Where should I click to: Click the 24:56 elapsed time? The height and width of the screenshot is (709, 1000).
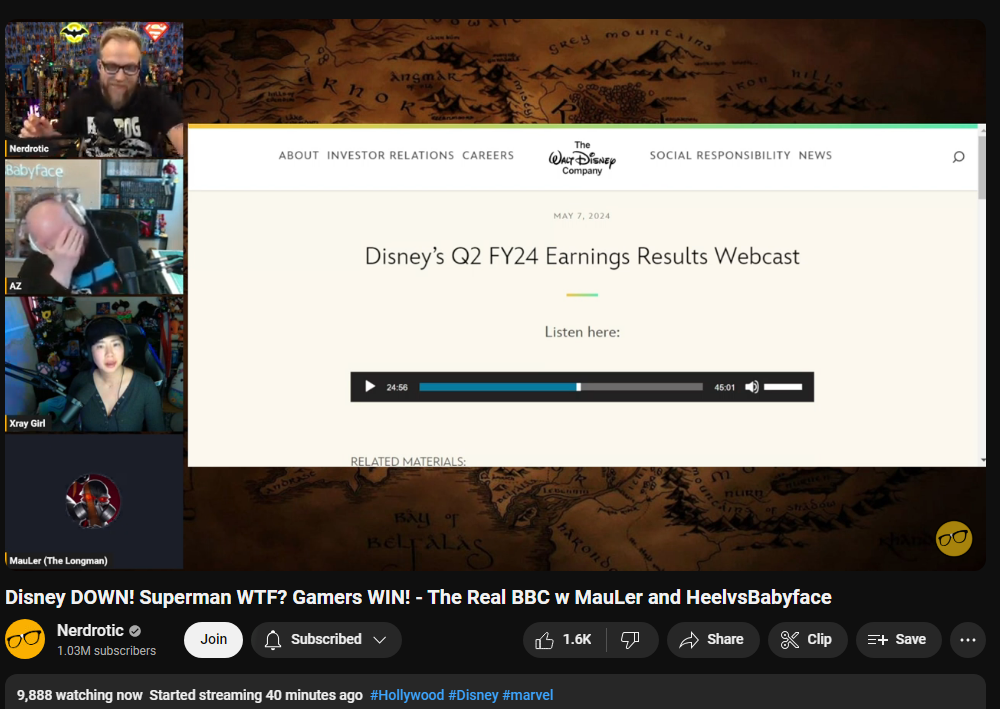(397, 387)
